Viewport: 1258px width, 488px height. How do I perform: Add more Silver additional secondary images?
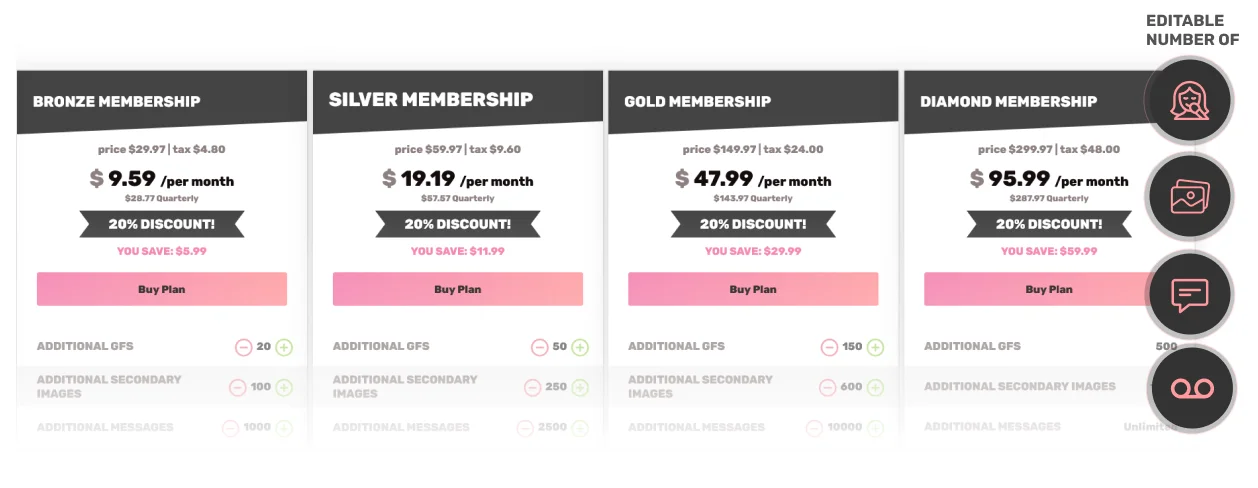pyautogui.click(x=580, y=387)
